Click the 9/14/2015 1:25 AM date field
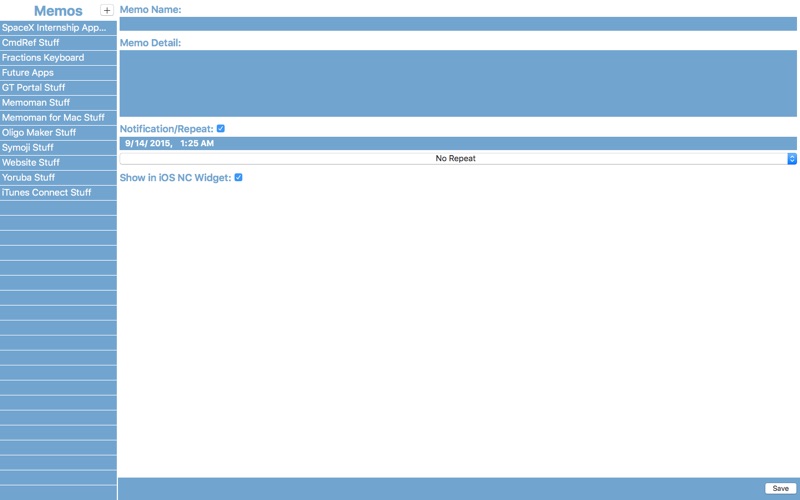This screenshot has height=500, width=800. 458,143
